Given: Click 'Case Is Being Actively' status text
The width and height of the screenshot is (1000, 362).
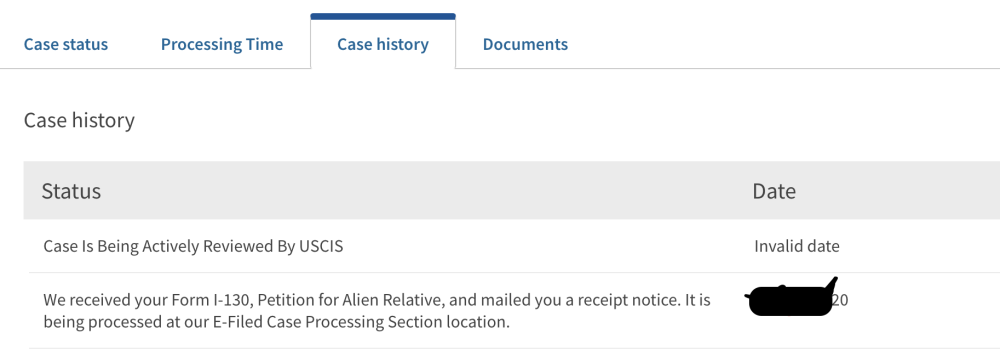Looking at the screenshot, I should (121, 246).
